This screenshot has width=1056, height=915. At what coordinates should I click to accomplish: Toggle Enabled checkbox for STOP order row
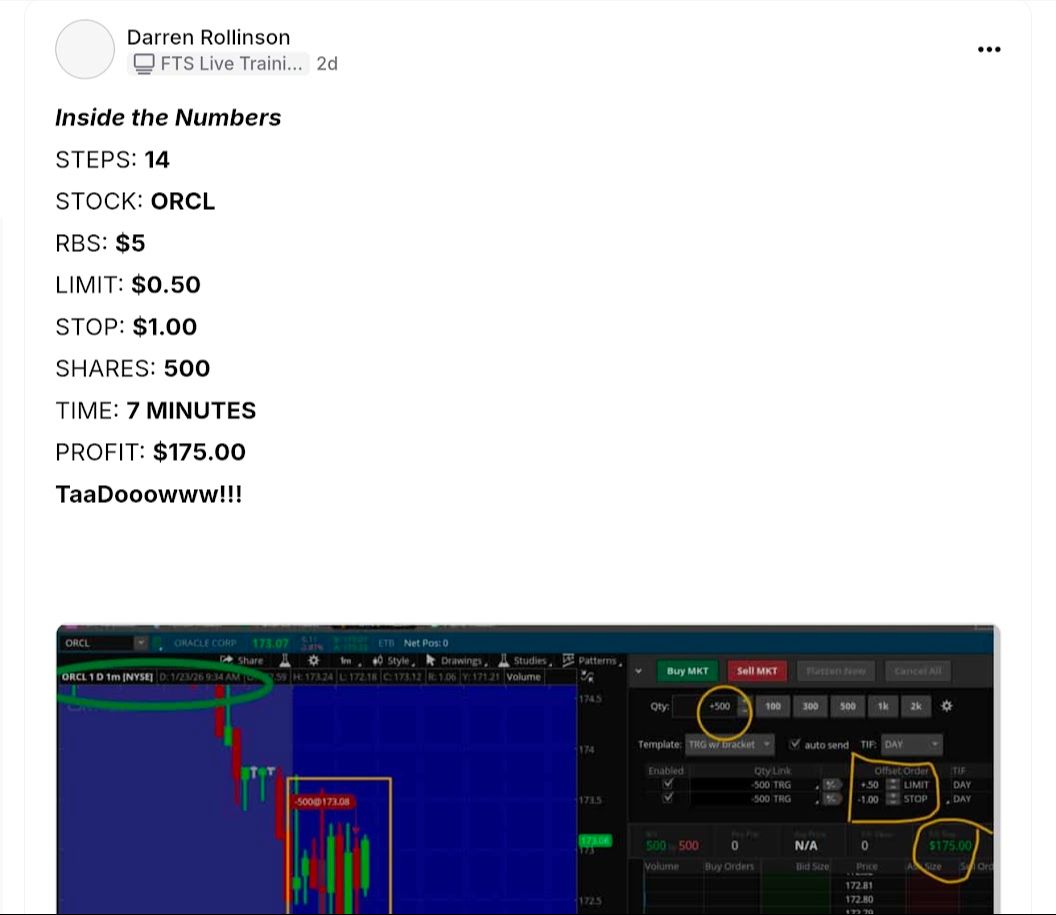coord(667,798)
